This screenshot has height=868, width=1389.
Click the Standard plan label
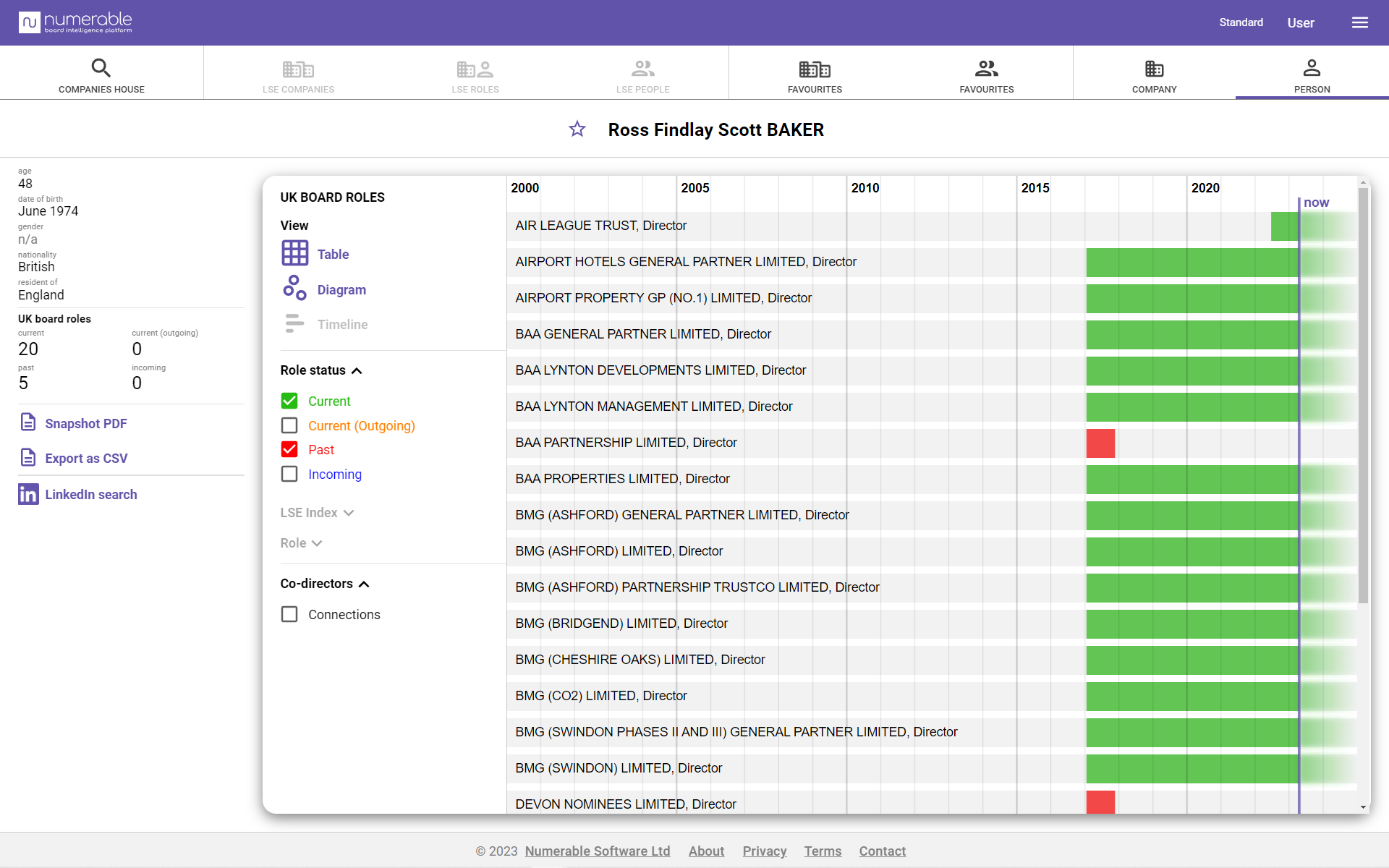tap(1241, 22)
